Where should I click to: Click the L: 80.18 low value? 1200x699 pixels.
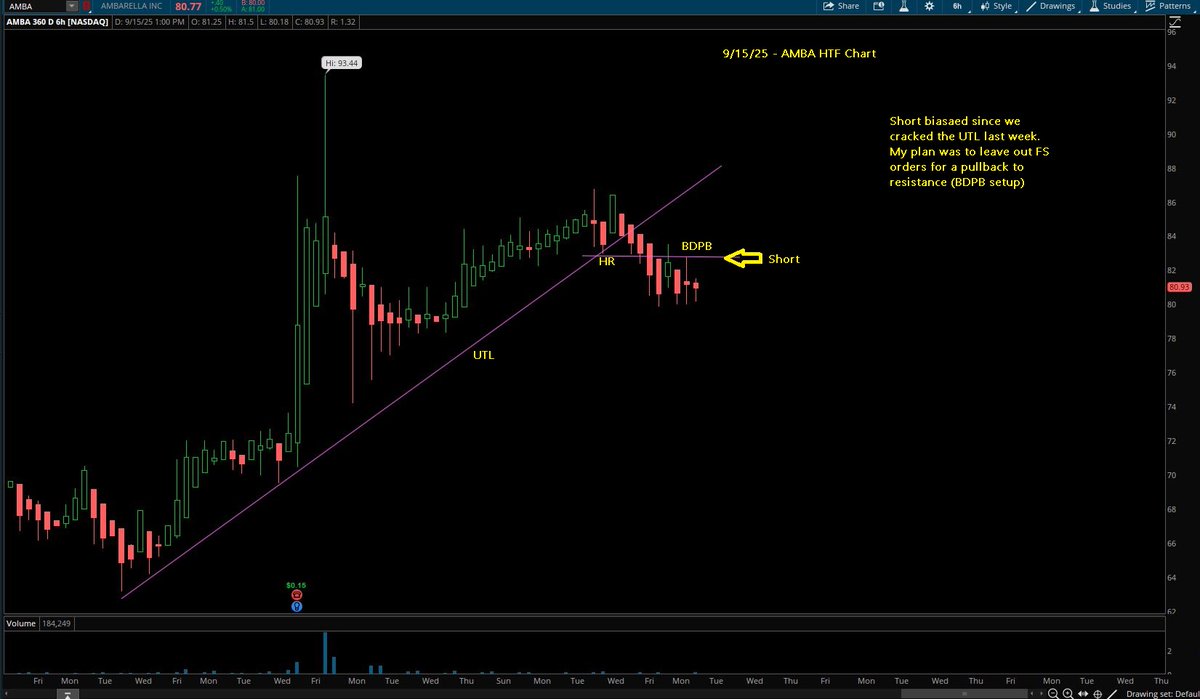coord(274,22)
